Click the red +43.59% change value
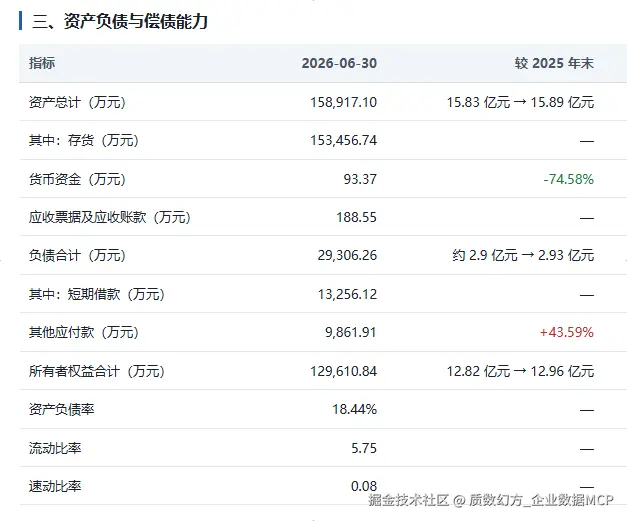The width and height of the screenshot is (627, 521). (x=567, y=332)
